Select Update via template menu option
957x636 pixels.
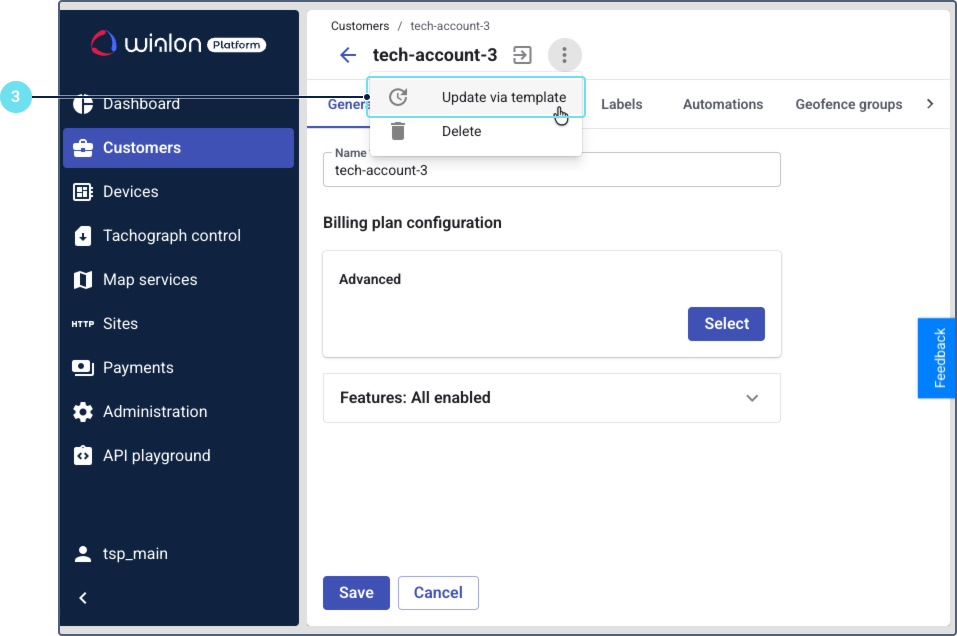click(x=503, y=97)
